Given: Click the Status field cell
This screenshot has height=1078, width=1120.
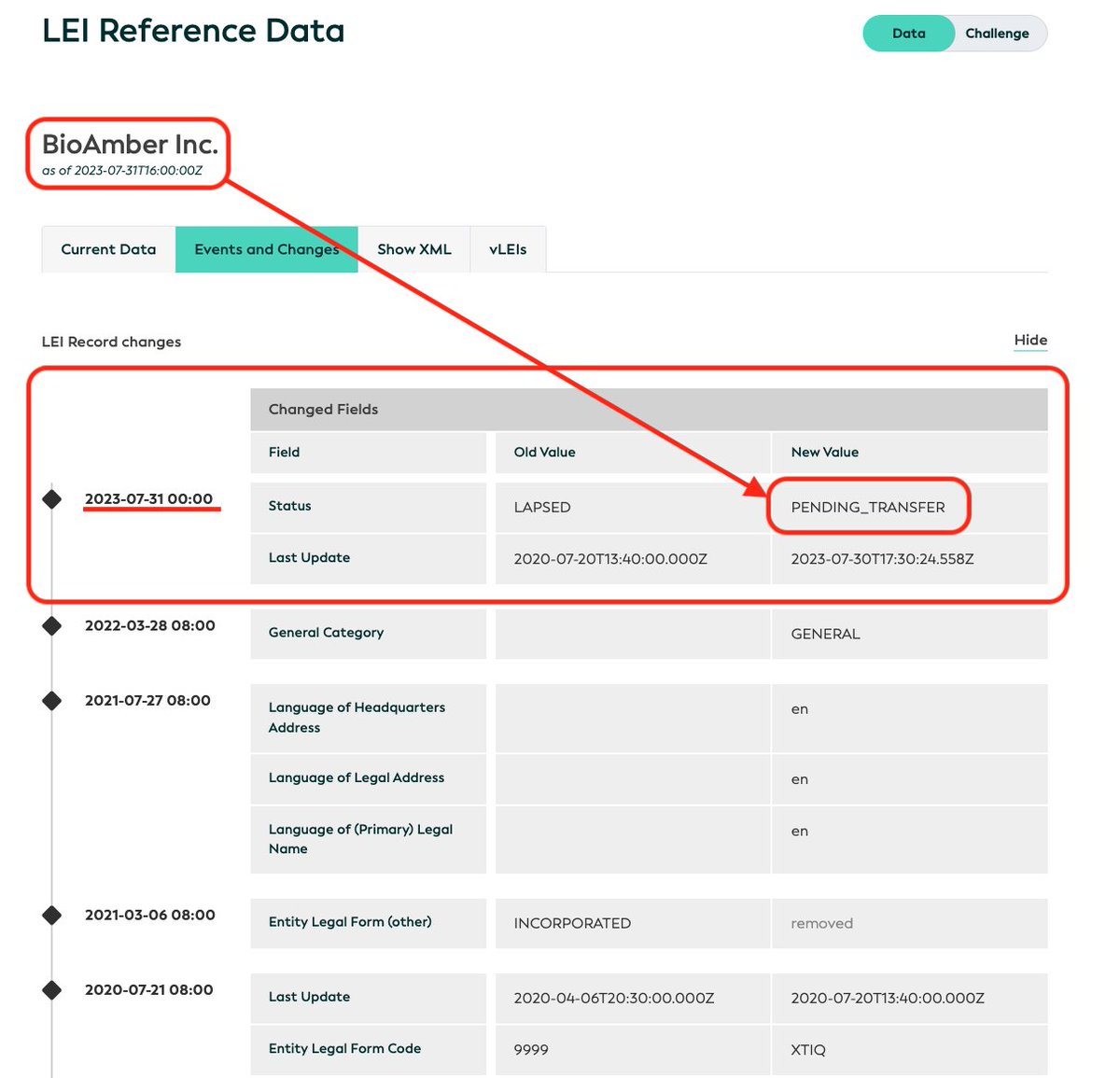Looking at the screenshot, I should tap(368, 507).
